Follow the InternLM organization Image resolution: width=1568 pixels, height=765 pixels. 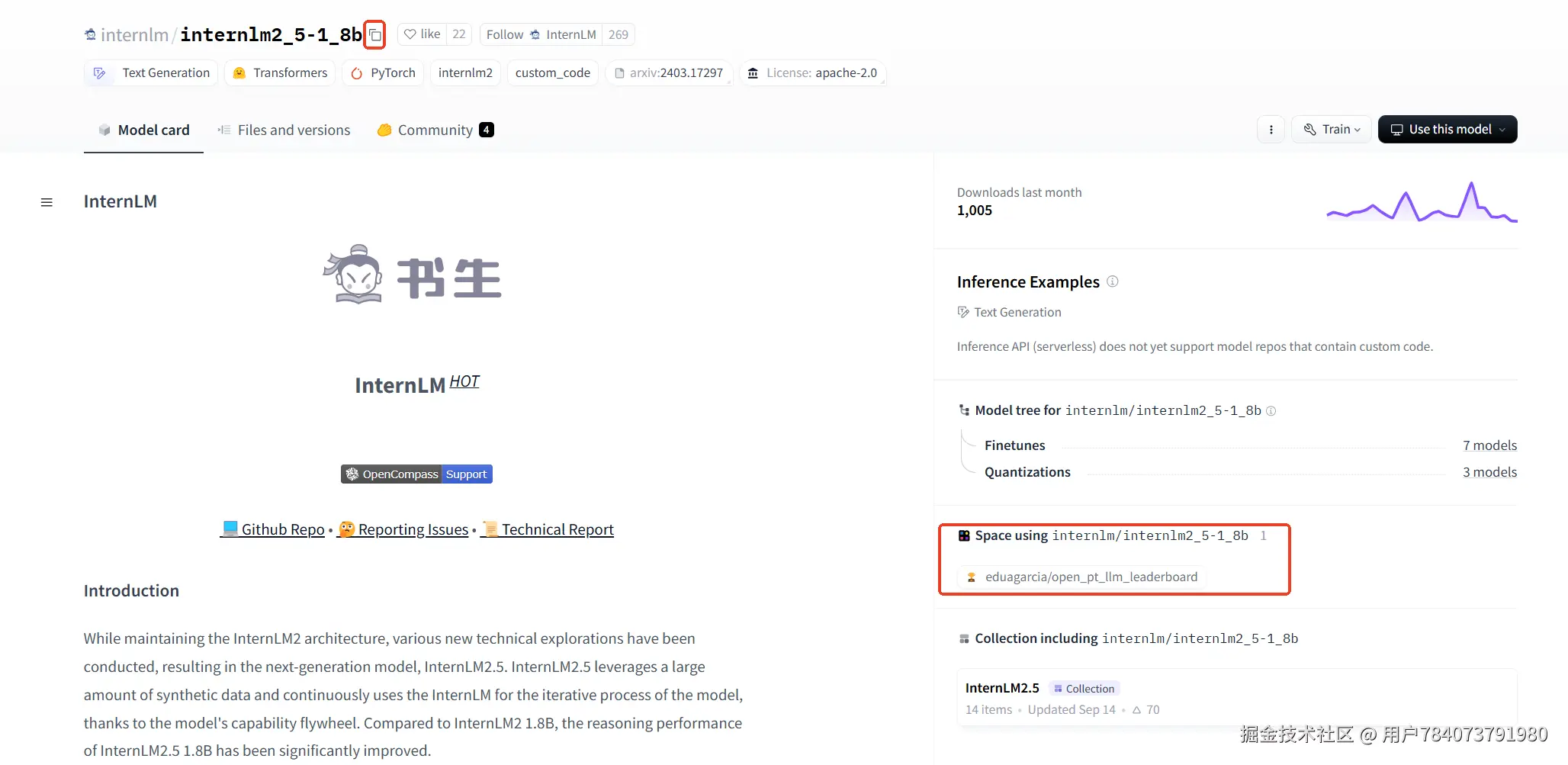pos(541,34)
